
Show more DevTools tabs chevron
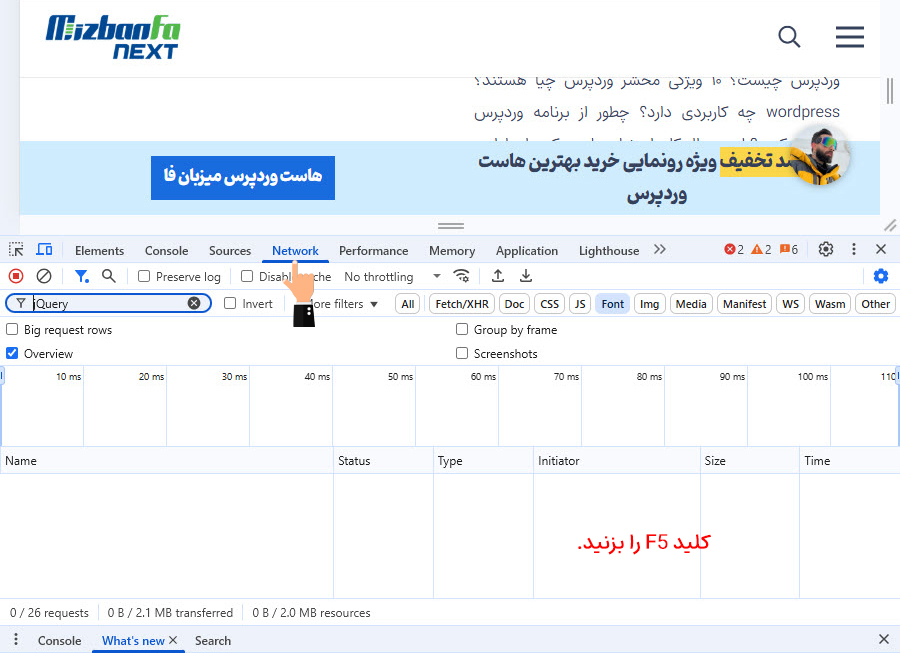click(x=660, y=249)
